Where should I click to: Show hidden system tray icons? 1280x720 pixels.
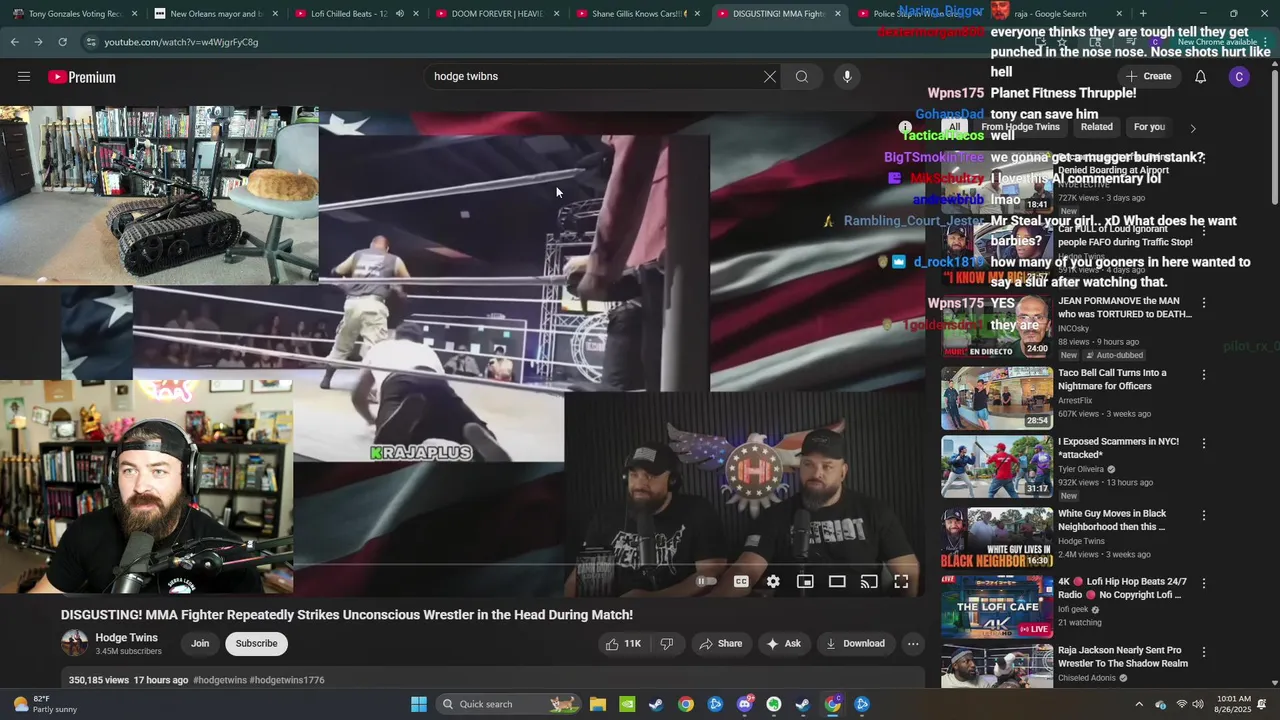(x=1138, y=704)
